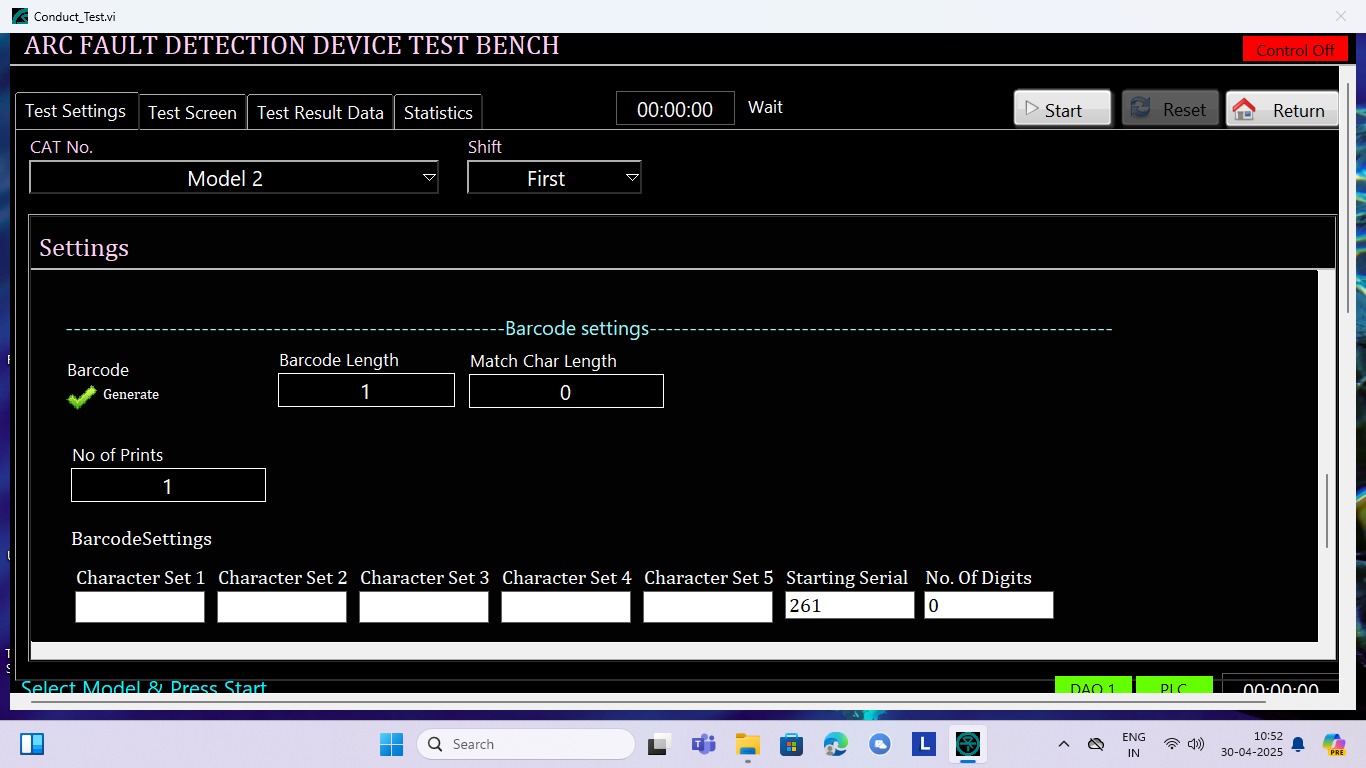This screenshot has height=768, width=1366.
Task: Click the blue L app taskbar icon
Action: coord(923,744)
